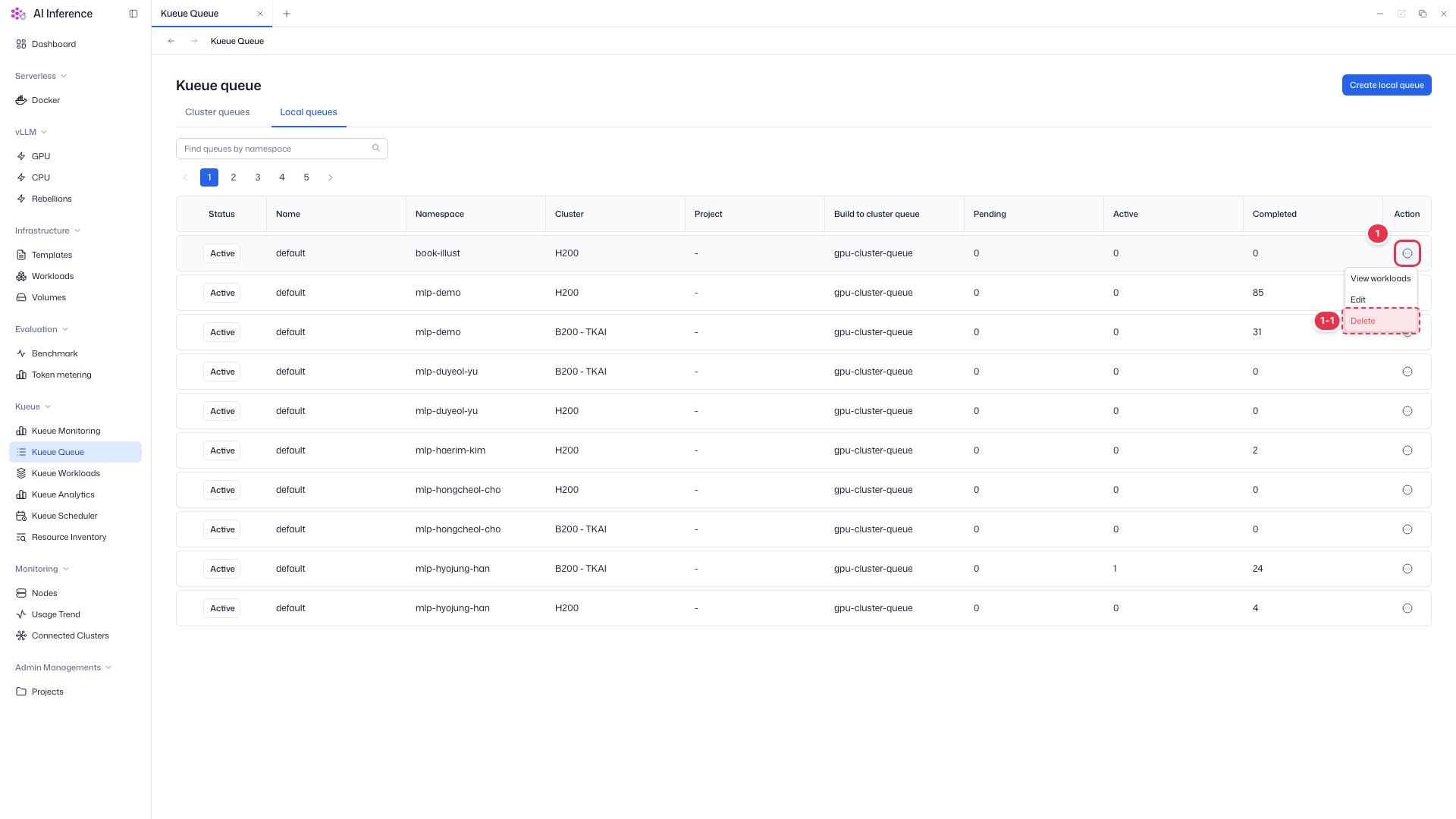Navigate back with the left arrow
This screenshot has height=819, width=1456.
pos(171,41)
